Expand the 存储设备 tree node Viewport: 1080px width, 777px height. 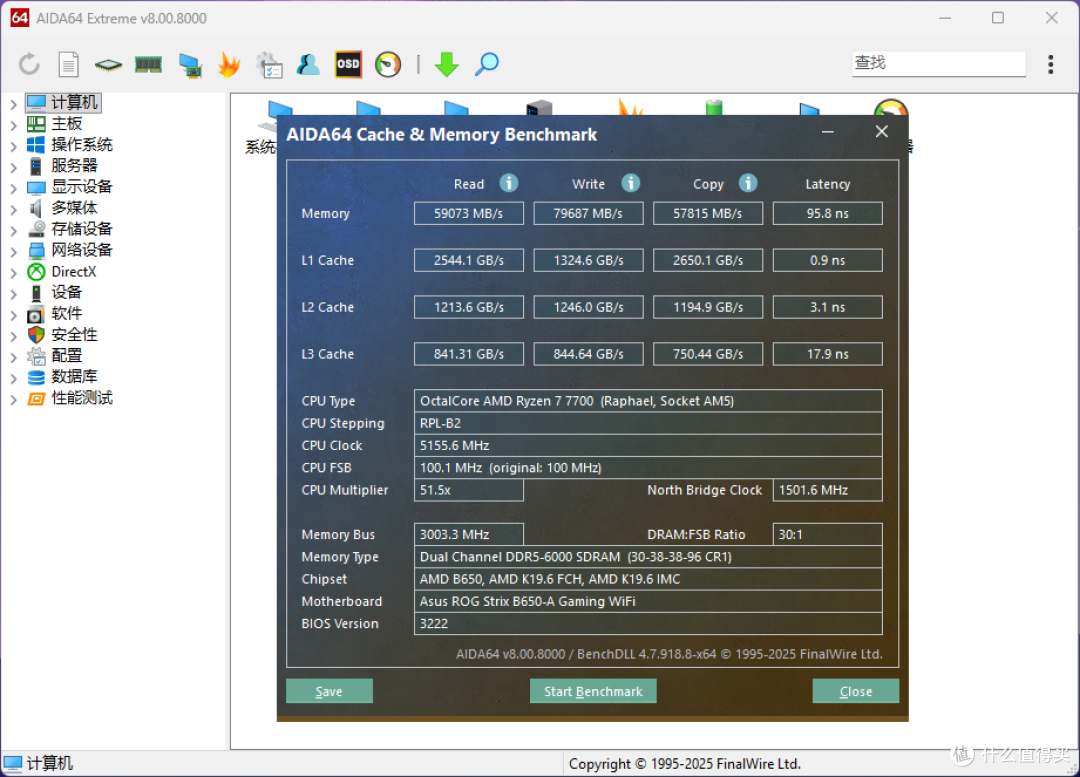tap(13, 230)
